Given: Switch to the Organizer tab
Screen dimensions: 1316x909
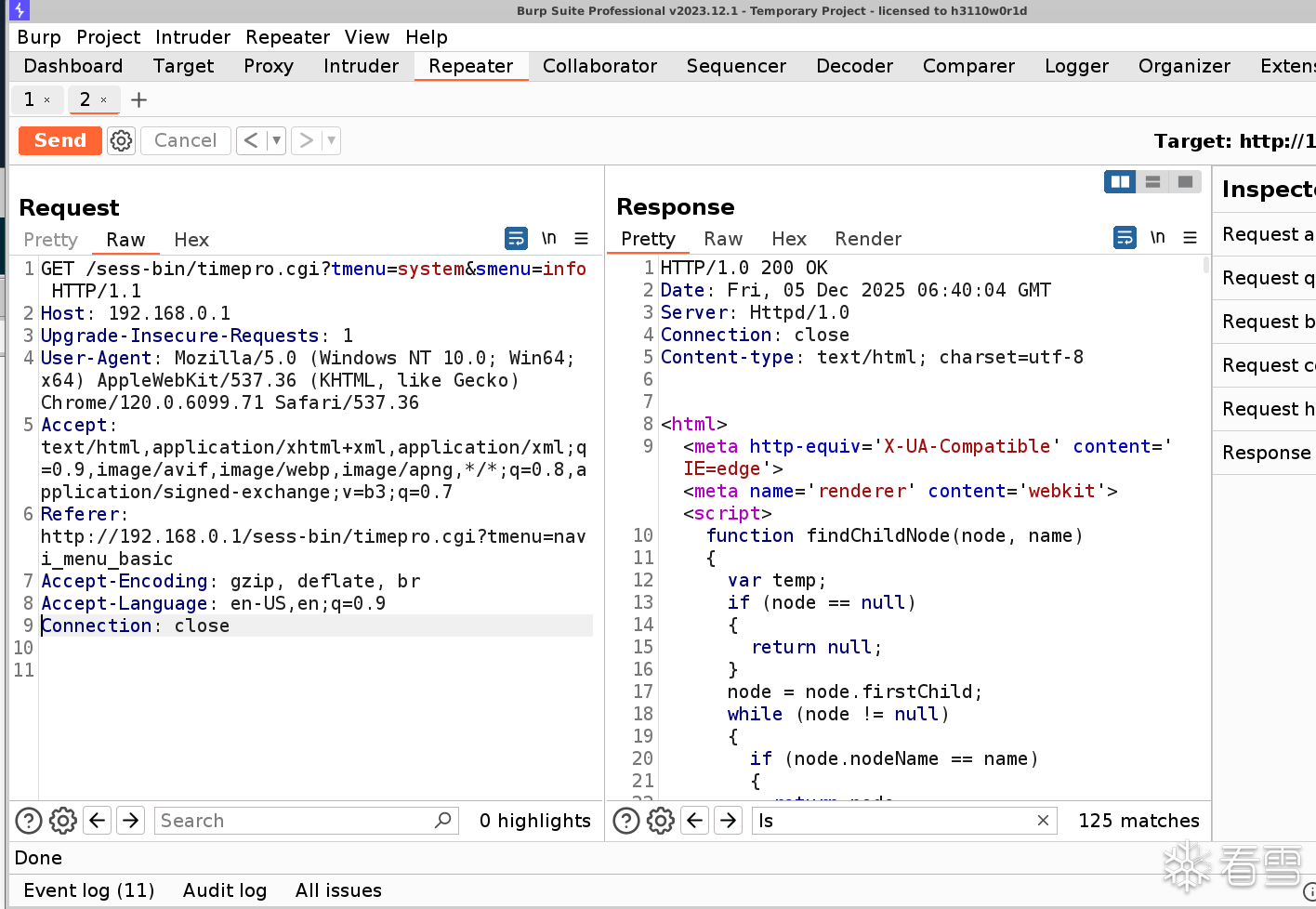Looking at the screenshot, I should 1185,66.
